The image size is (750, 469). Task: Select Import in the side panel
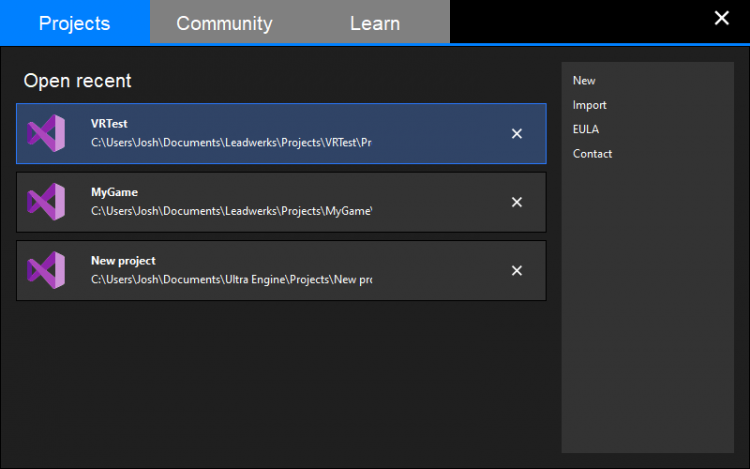589,105
